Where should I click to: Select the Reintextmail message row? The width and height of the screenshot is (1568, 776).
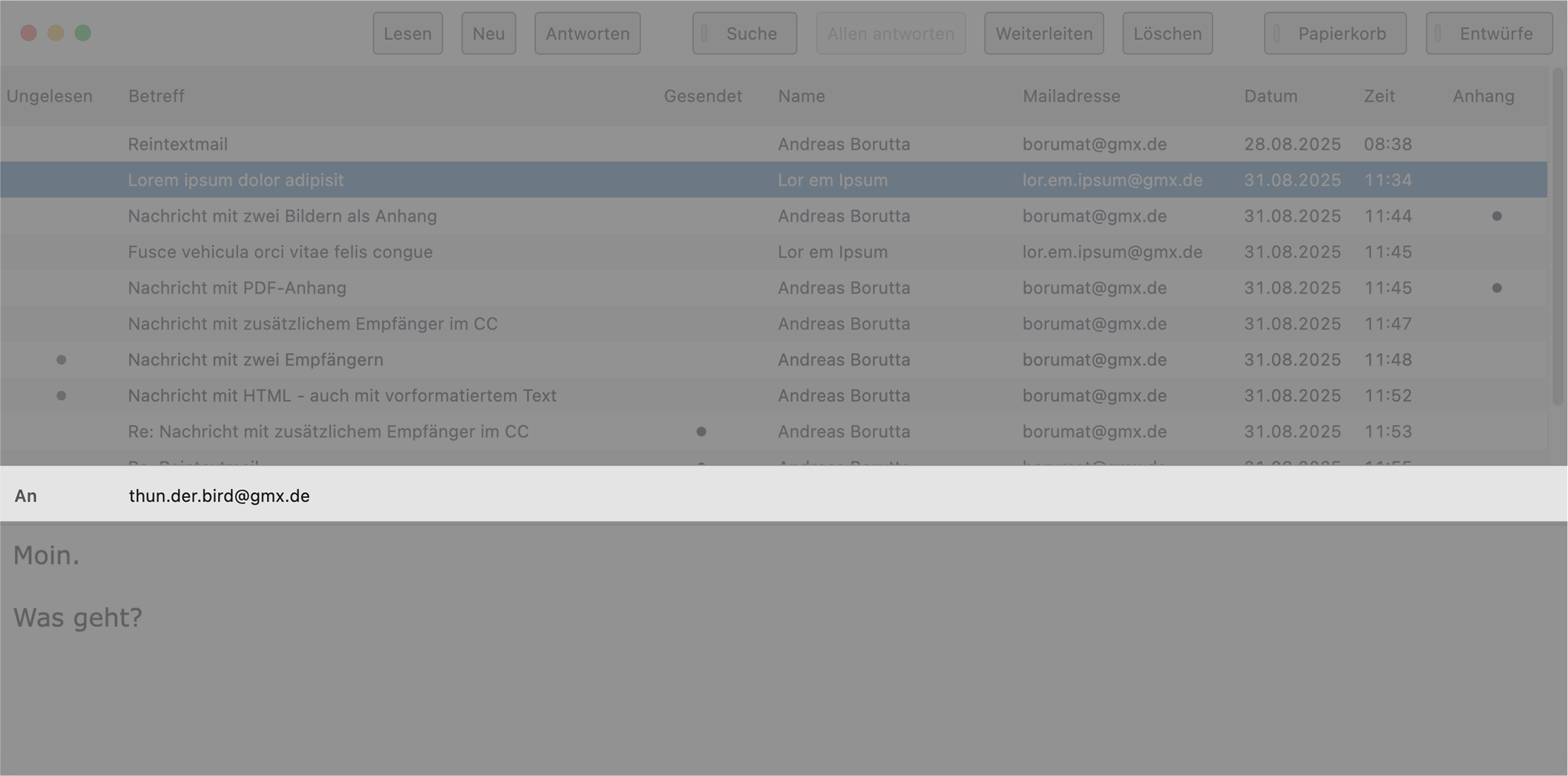coord(177,144)
